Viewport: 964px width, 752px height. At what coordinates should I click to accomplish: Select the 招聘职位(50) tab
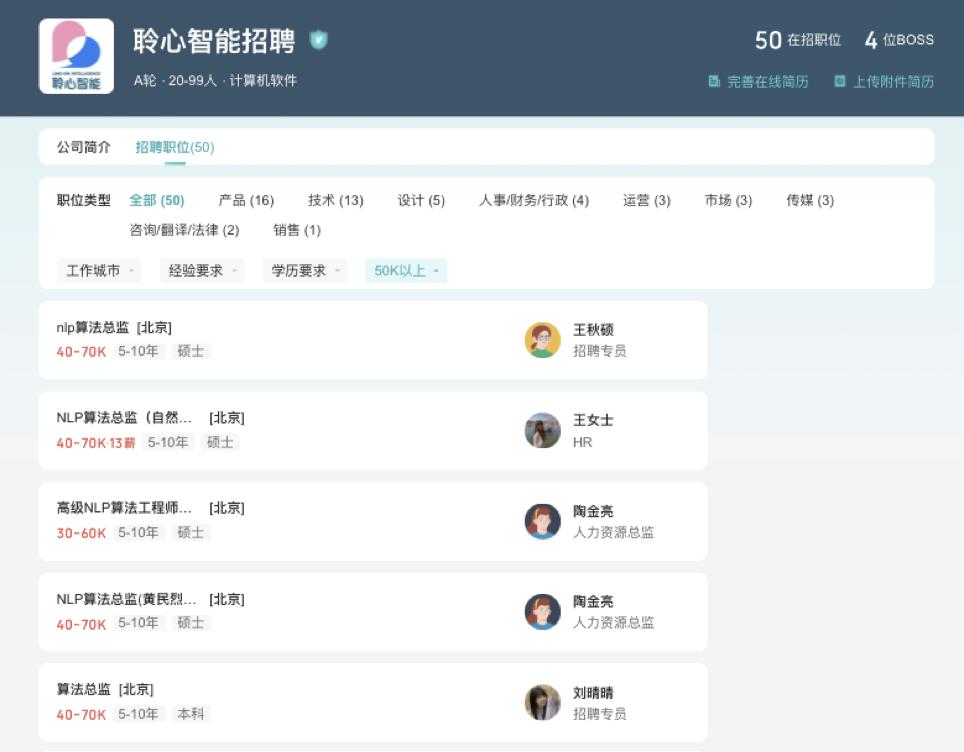tap(175, 147)
